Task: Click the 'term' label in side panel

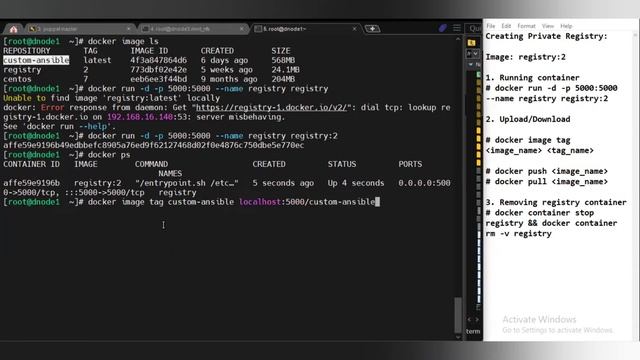Action: point(473,331)
